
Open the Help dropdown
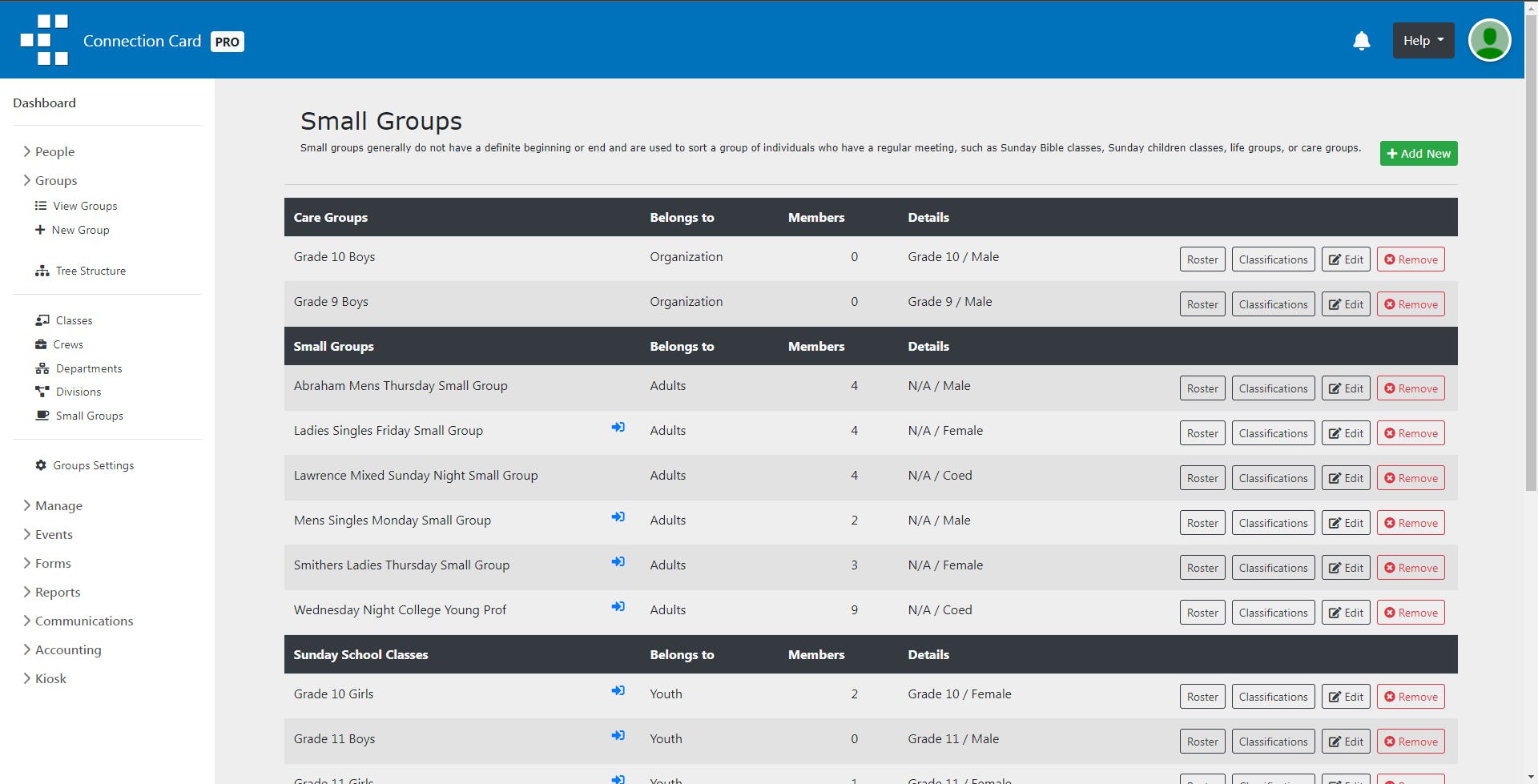click(1423, 40)
